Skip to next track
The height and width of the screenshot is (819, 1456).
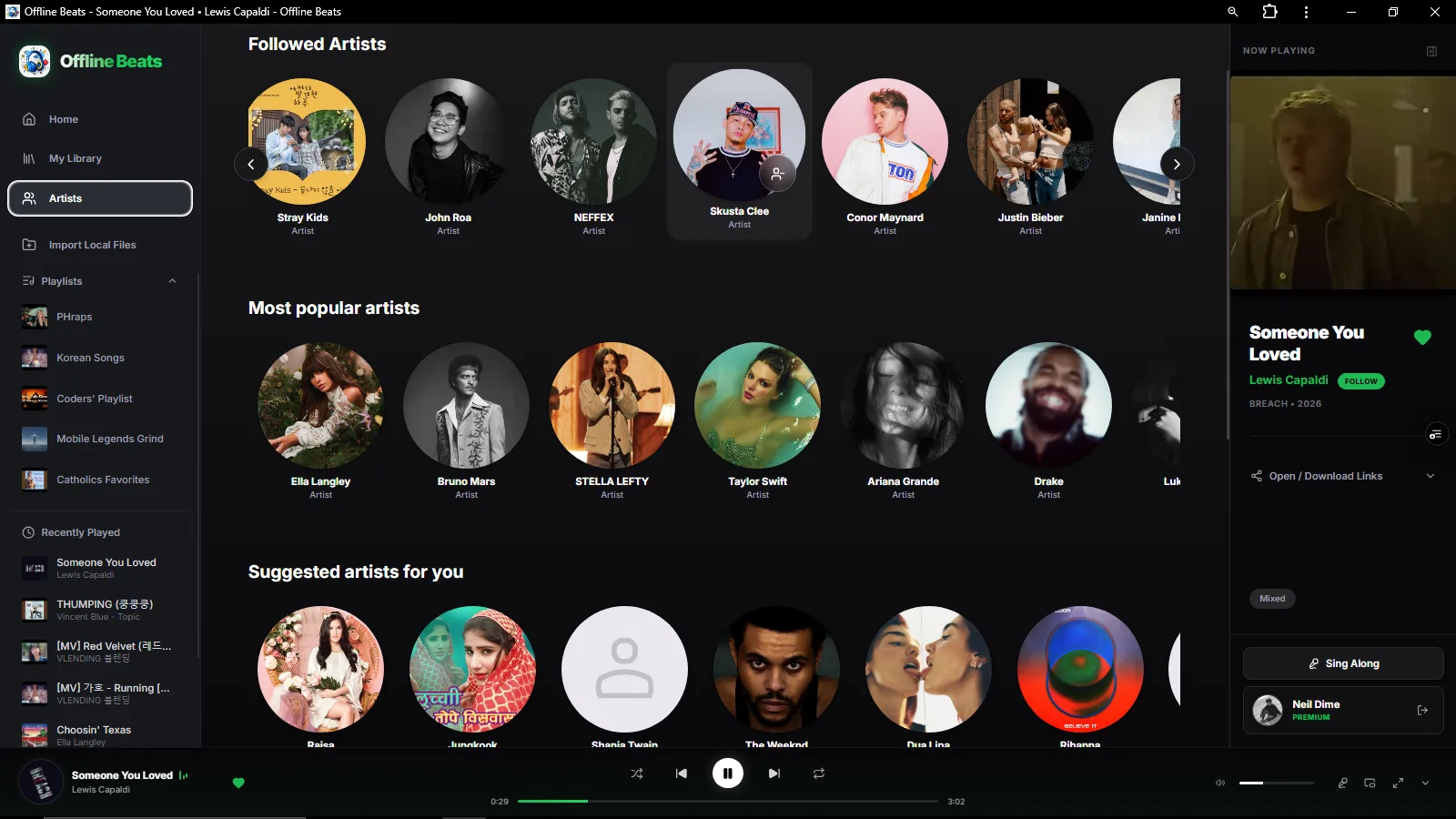point(773,773)
